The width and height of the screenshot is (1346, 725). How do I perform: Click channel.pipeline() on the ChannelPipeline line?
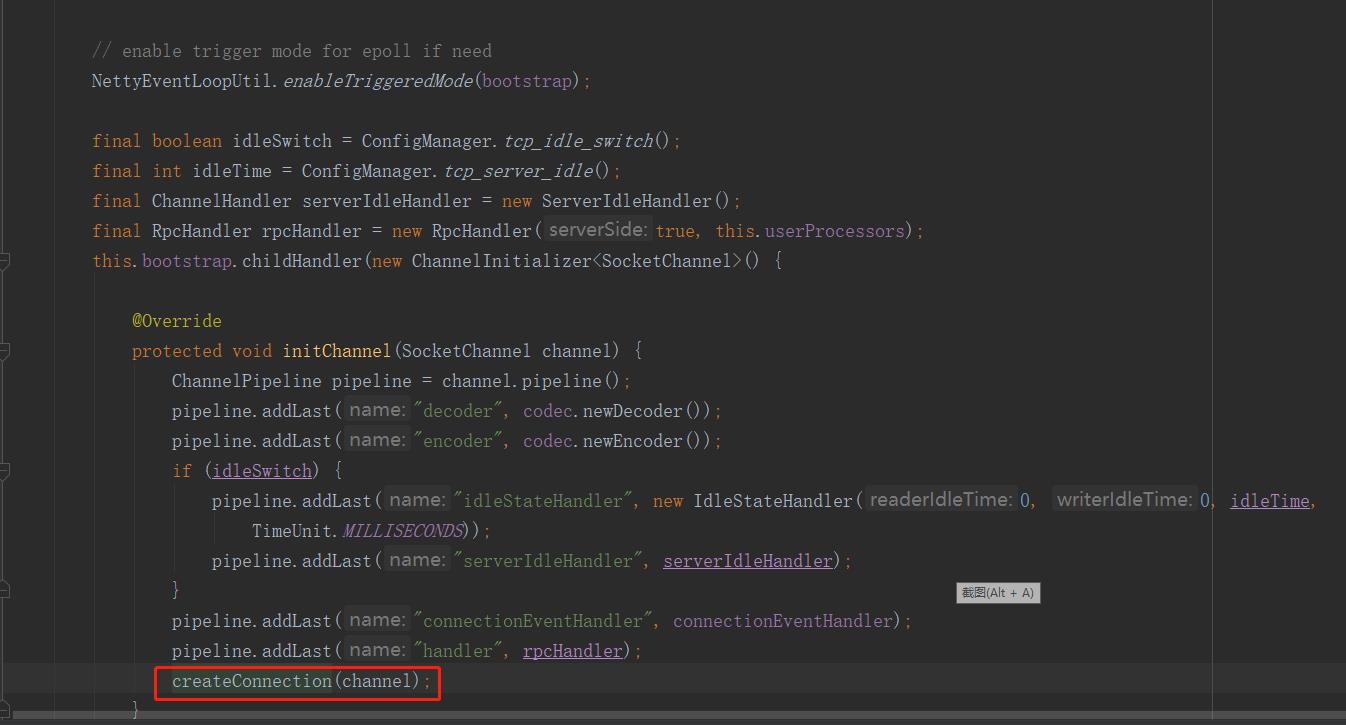(532, 381)
